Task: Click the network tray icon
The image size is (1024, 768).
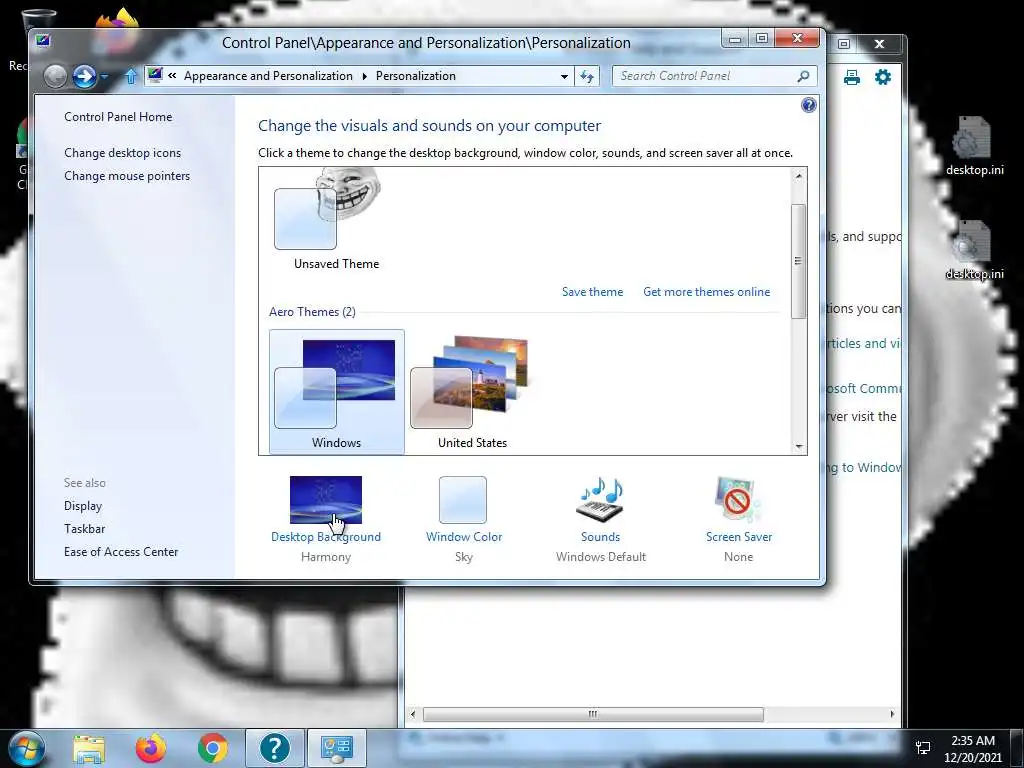Action: pyautogui.click(x=923, y=748)
